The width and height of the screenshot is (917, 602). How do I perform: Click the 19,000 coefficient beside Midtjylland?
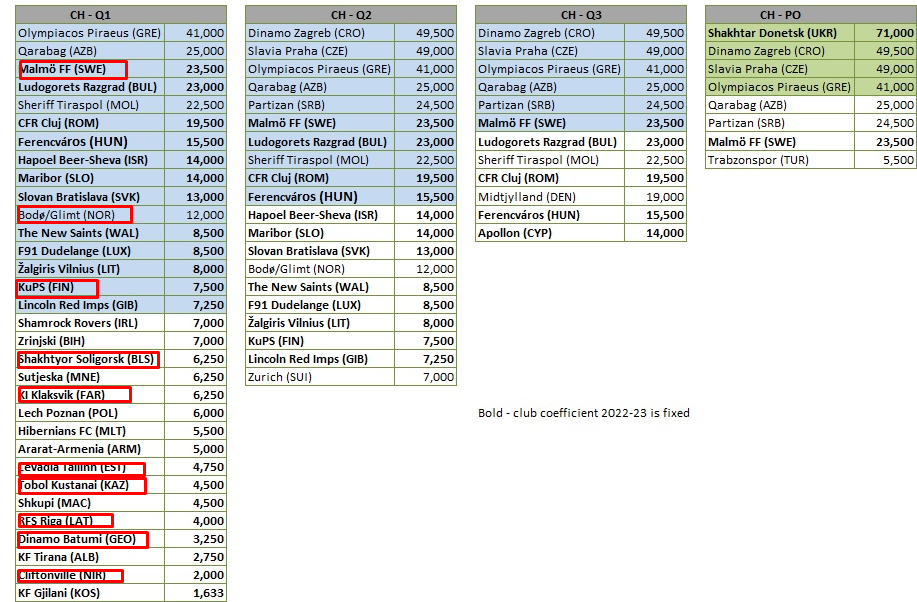655,197
